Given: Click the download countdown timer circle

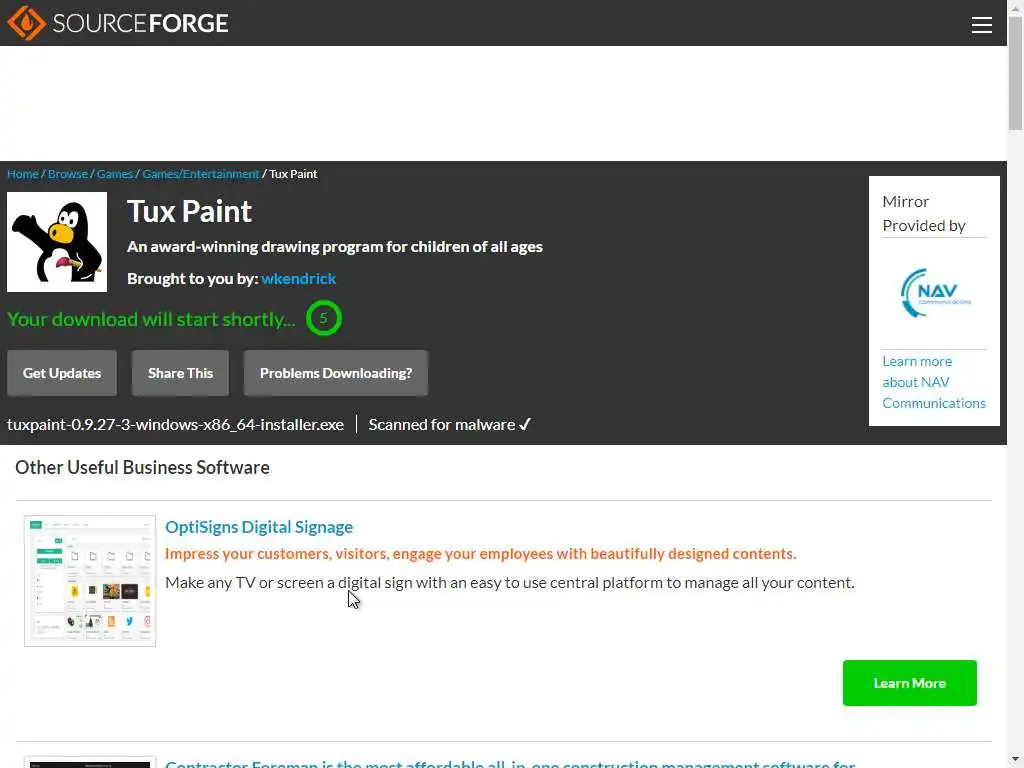Looking at the screenshot, I should click(x=323, y=318).
